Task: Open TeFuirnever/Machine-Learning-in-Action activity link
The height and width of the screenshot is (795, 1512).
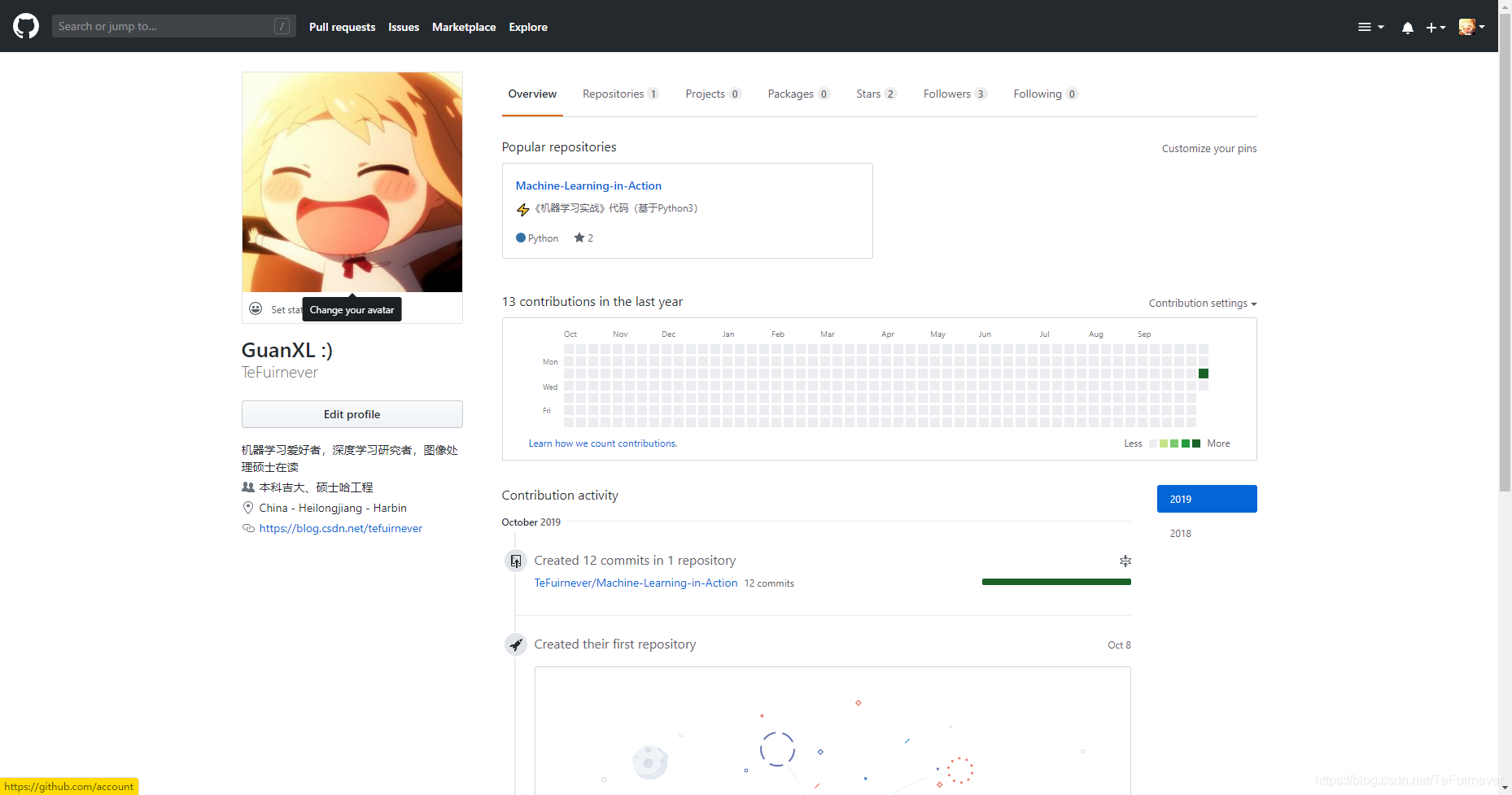Action: [x=636, y=583]
